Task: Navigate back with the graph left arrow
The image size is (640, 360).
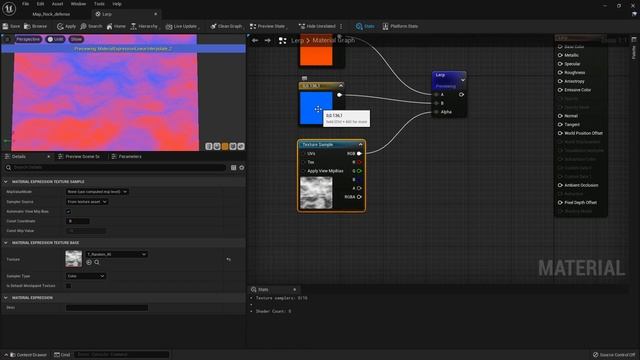Action: pyautogui.click(x=255, y=40)
